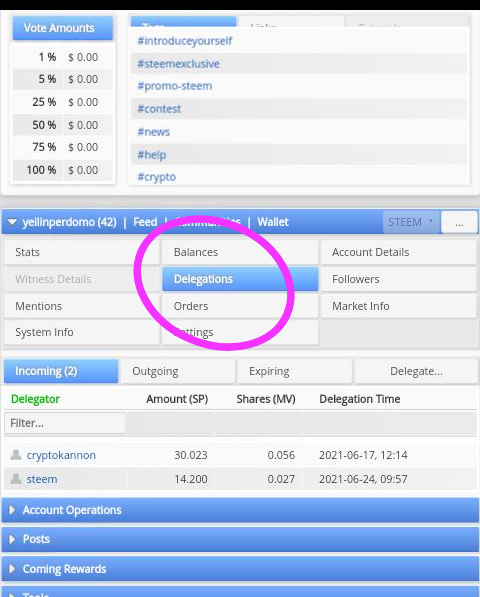The width and height of the screenshot is (480, 597).
Task: Click the 14.200 amount cell
Action: (x=191, y=479)
